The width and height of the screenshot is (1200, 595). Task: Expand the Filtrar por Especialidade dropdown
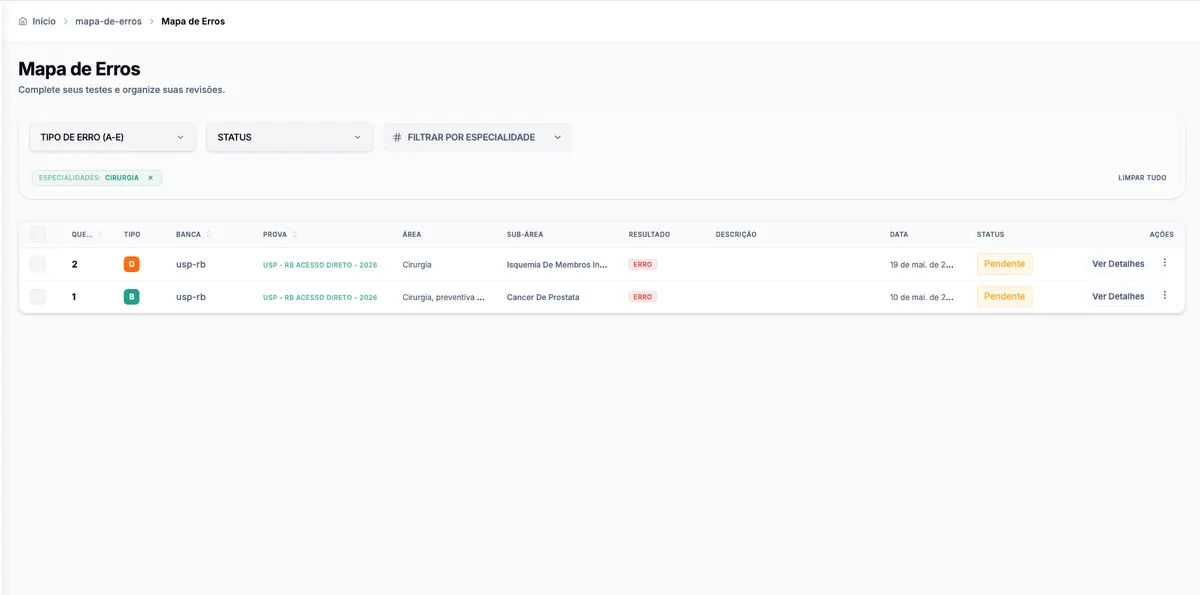tap(478, 137)
